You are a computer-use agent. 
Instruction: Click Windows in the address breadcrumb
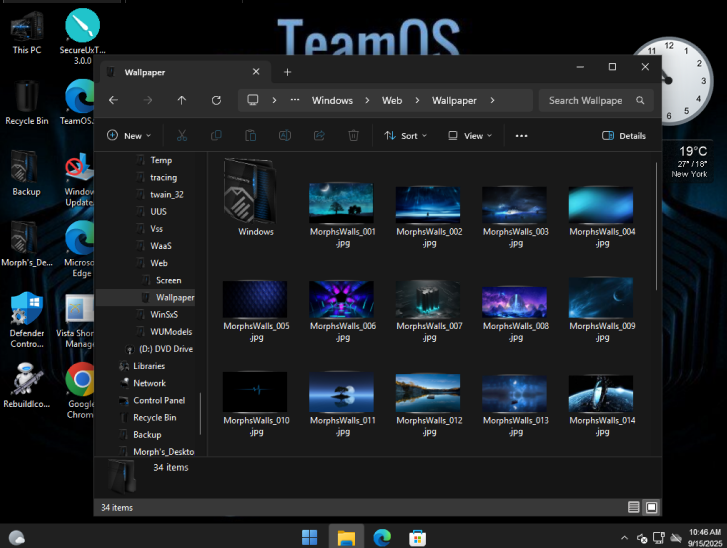[x=332, y=101]
